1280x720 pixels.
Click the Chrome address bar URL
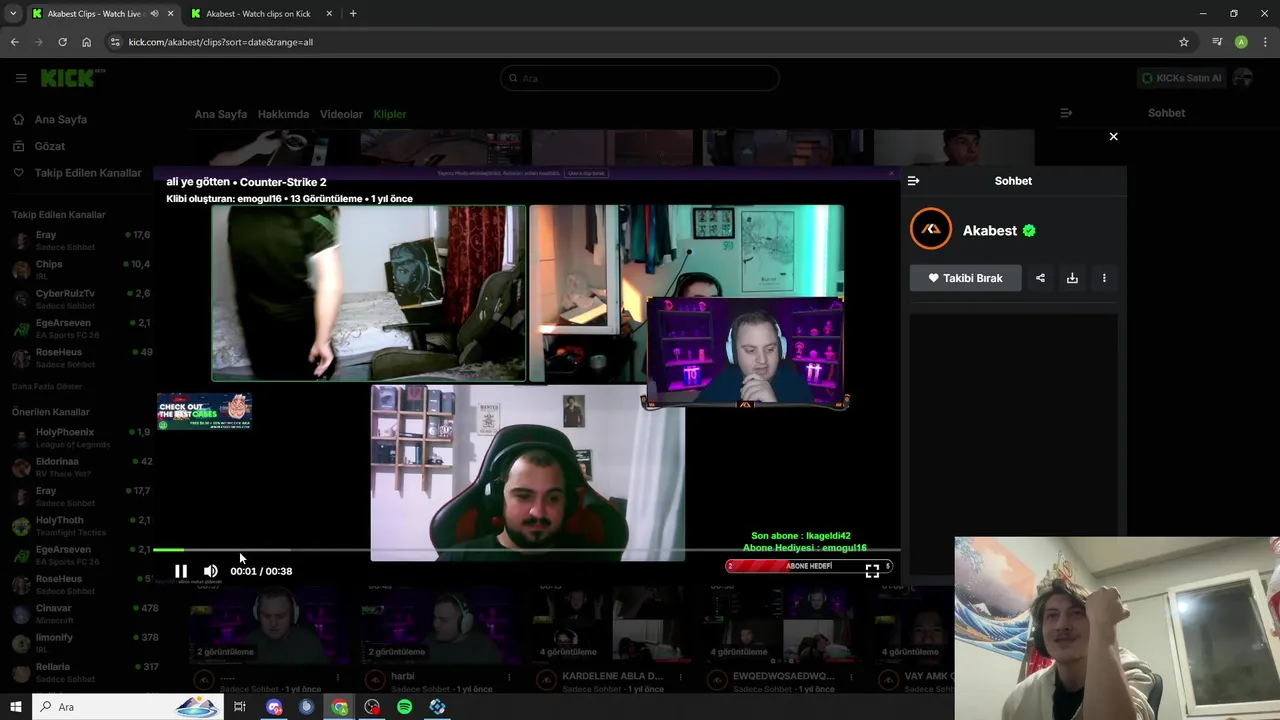(x=220, y=42)
